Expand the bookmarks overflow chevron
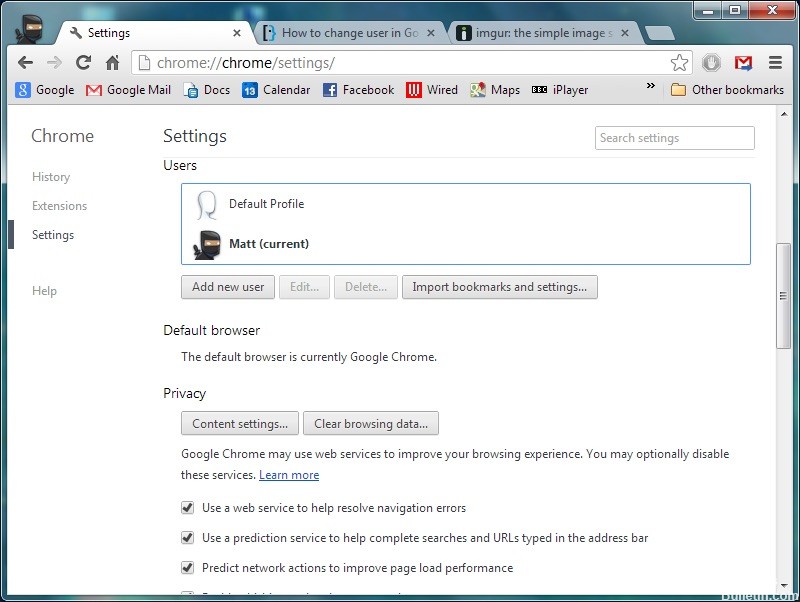This screenshot has height=602, width=800. 651,86
